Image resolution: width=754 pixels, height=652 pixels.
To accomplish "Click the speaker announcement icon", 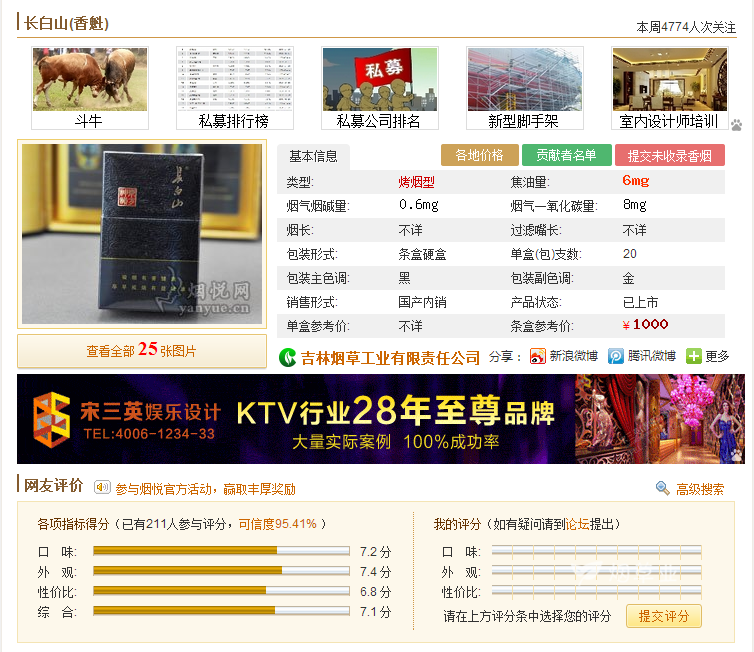I will (x=102, y=487).
